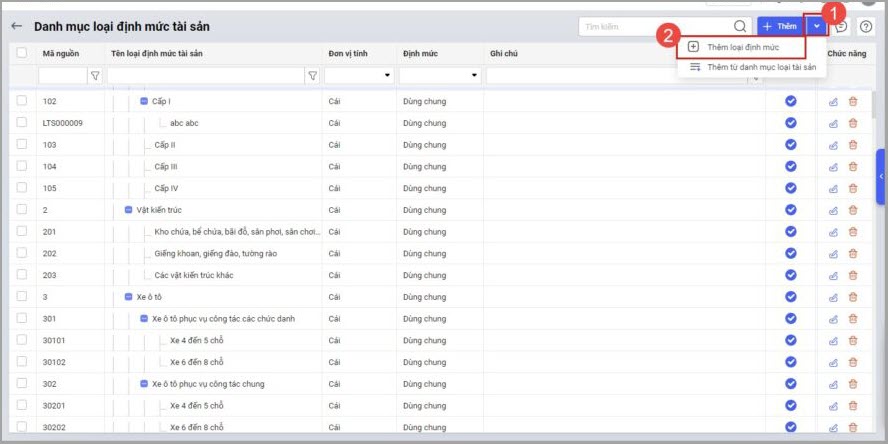Click the blue status check for row 201
This screenshot has width=888, height=444.
tap(790, 232)
